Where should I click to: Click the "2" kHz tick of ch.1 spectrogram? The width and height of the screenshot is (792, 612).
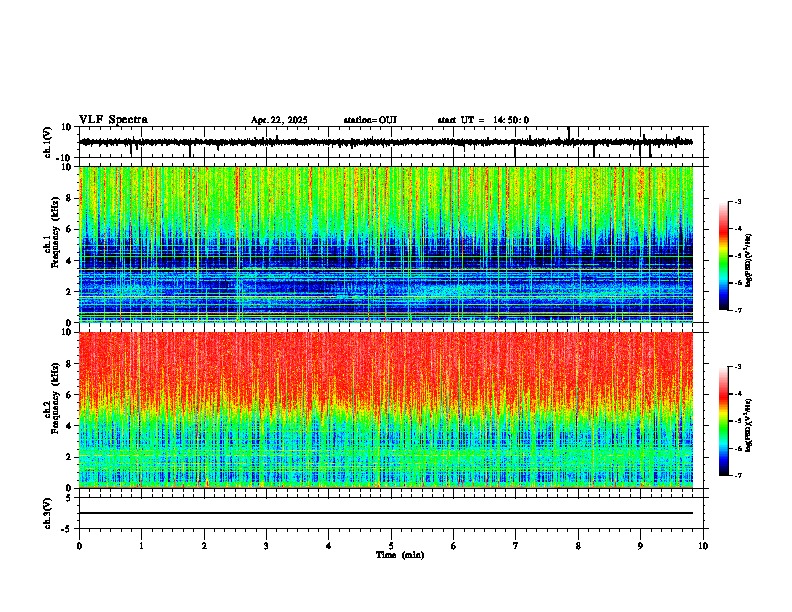[x=70, y=292]
